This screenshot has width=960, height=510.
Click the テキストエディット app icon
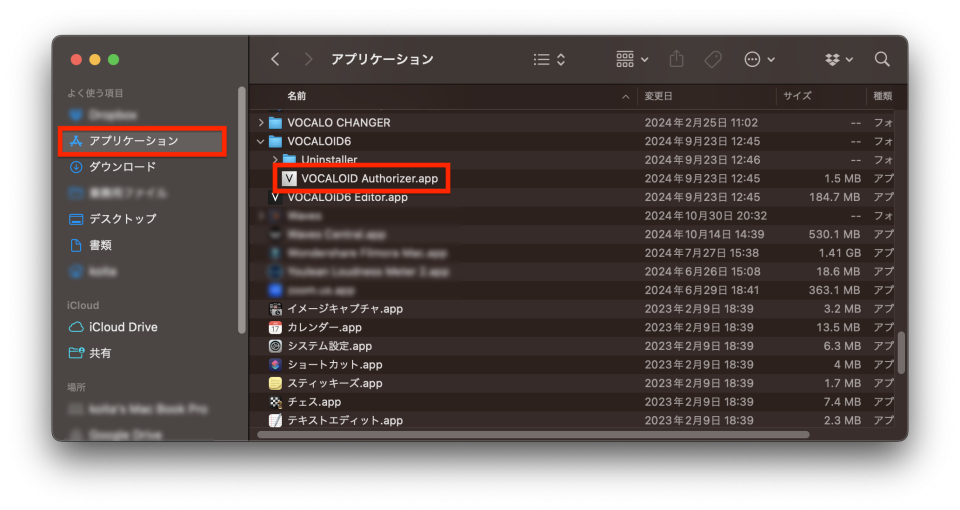[276, 421]
